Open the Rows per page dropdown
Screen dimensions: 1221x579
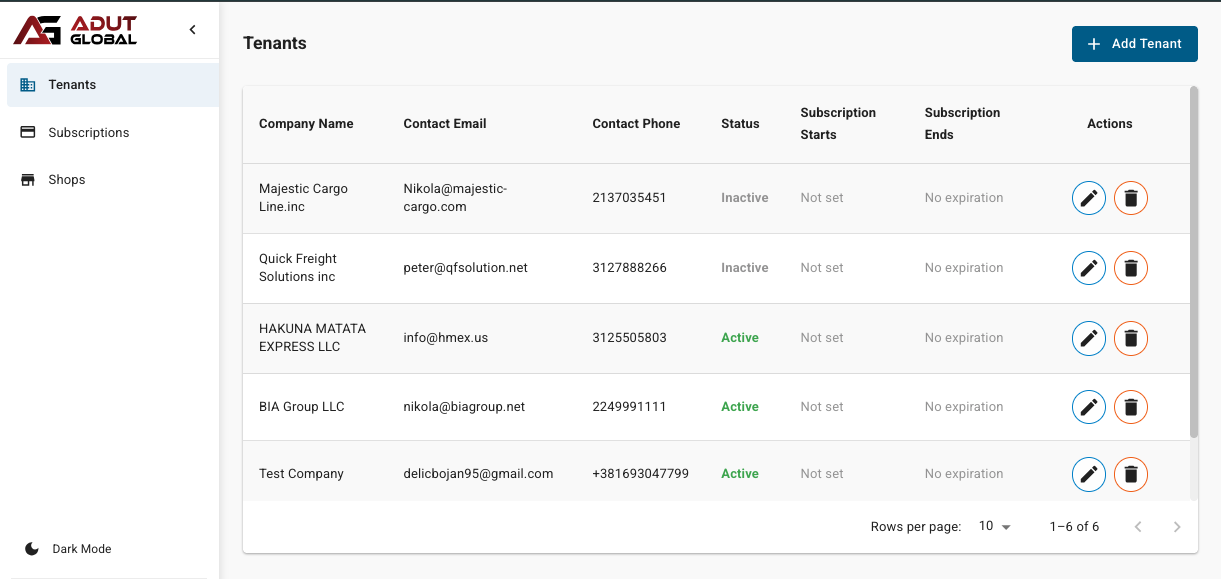(x=994, y=526)
